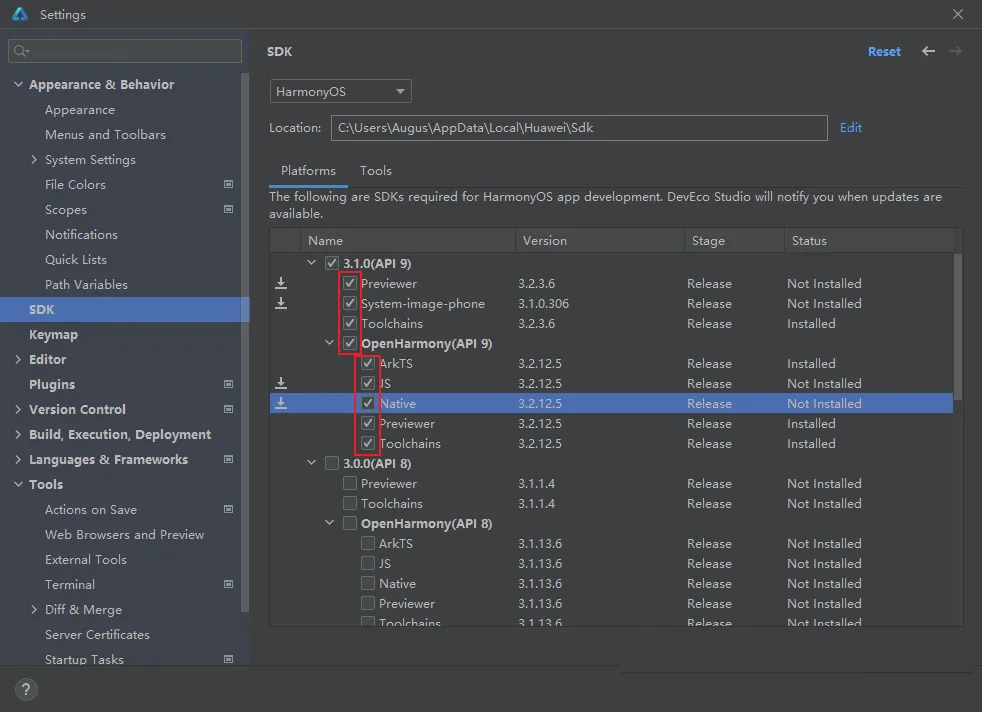The image size is (982, 712).
Task: Open the Plugins settings page
Action: coord(52,384)
